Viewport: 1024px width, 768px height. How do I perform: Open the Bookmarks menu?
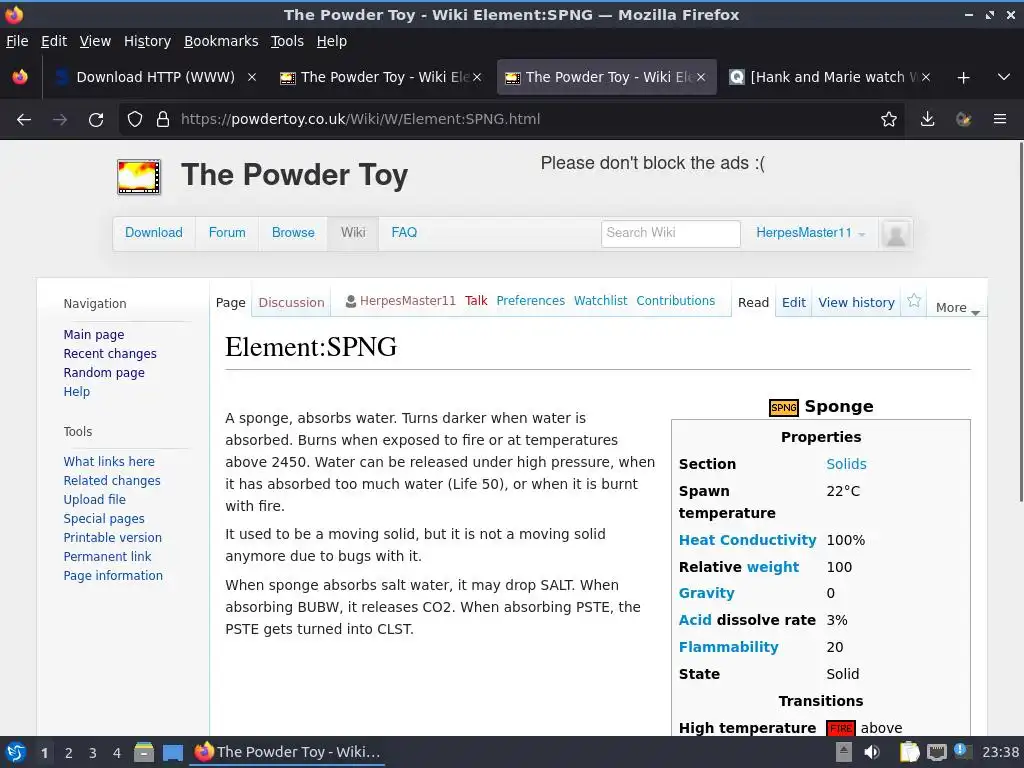tap(221, 41)
